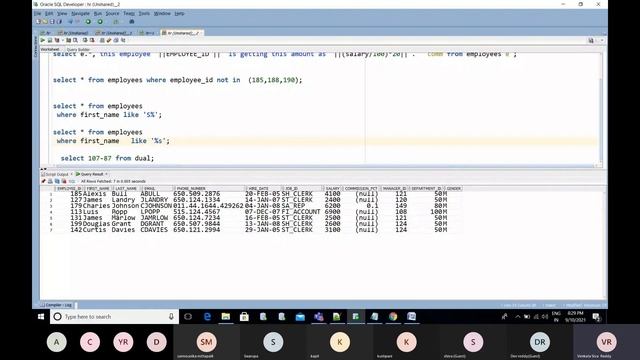Viewport: 640px width, 360px height.
Task: Click the PHONE_NUMBER column header
Action: (x=209, y=189)
